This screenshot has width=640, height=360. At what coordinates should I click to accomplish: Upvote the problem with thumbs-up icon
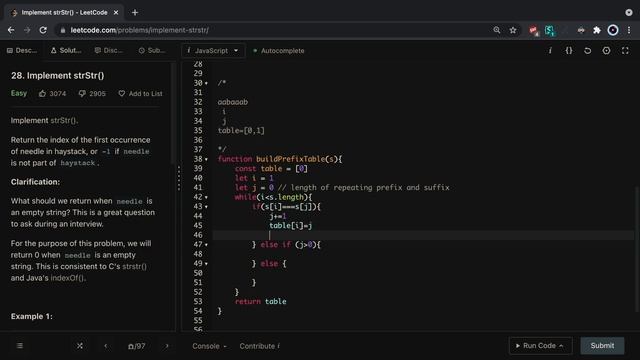[x=42, y=93]
